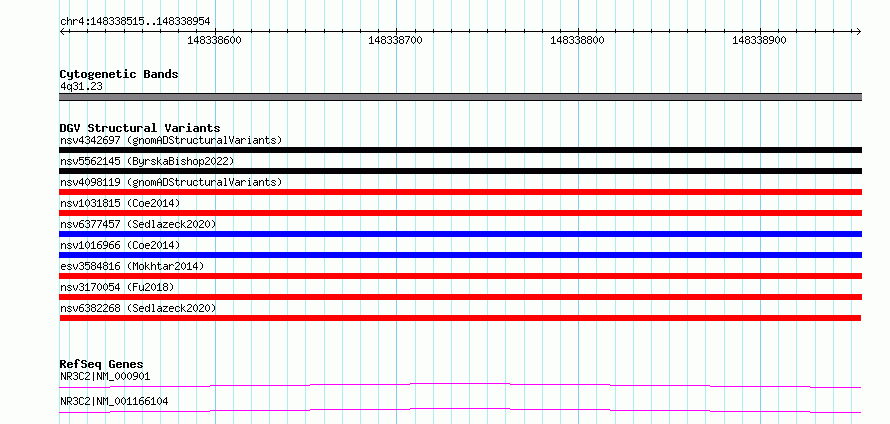Open variant nsv6382268 (Sedlazeck2020) label
The width and height of the screenshot is (890, 424).
pyautogui.click(x=138, y=308)
